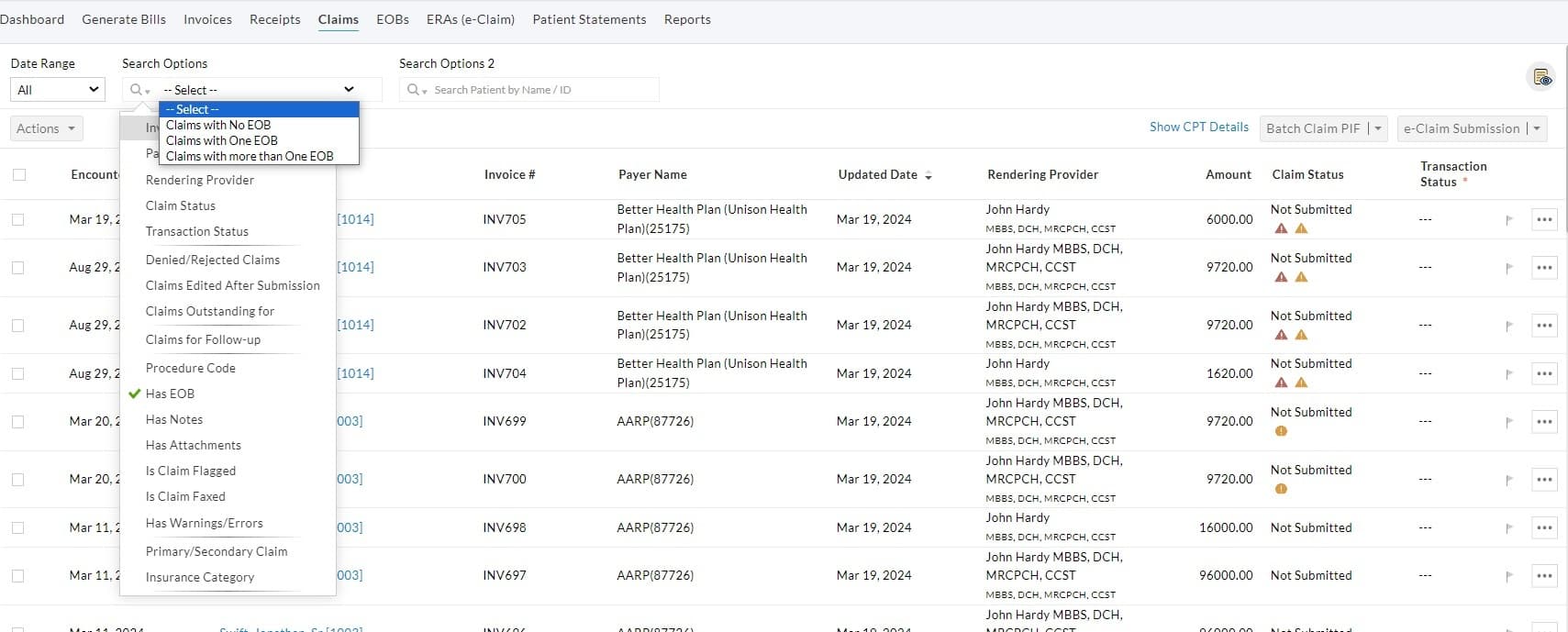Choose 'Claims with No EOB' option
This screenshot has width=1568, height=632.
point(218,125)
